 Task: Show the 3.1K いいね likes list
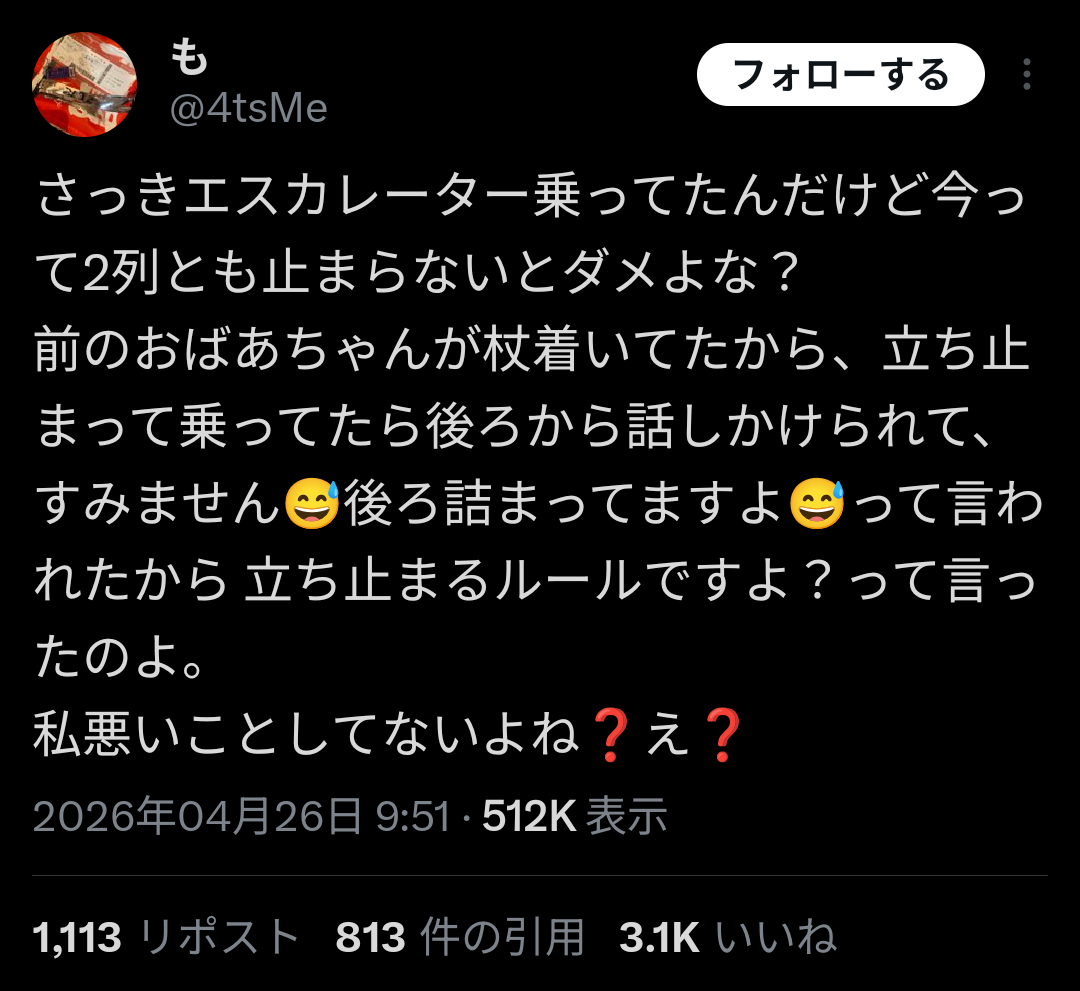coord(728,937)
